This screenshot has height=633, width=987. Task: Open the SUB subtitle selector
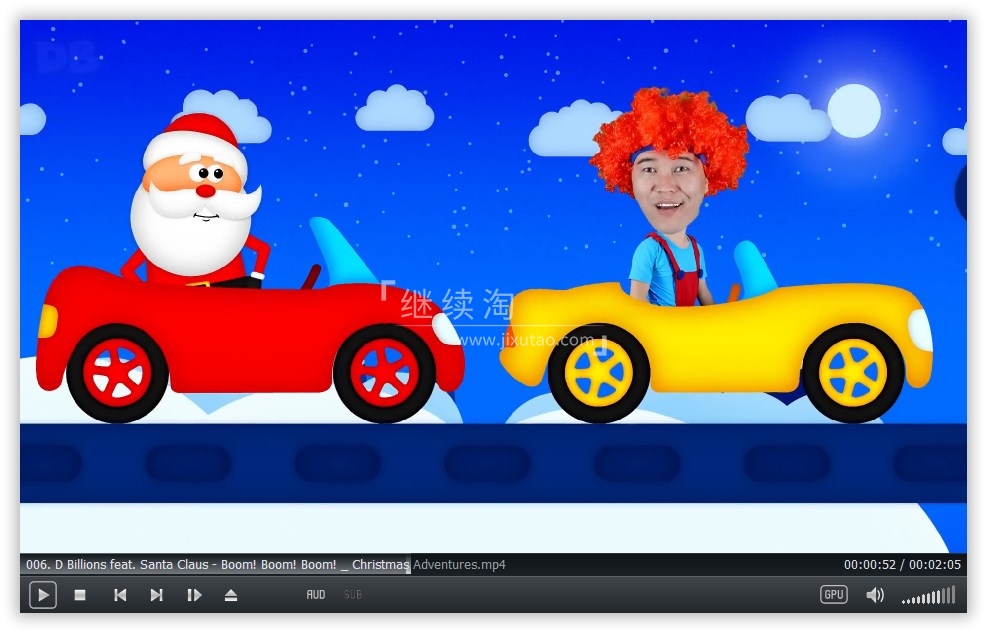pyautogui.click(x=353, y=595)
